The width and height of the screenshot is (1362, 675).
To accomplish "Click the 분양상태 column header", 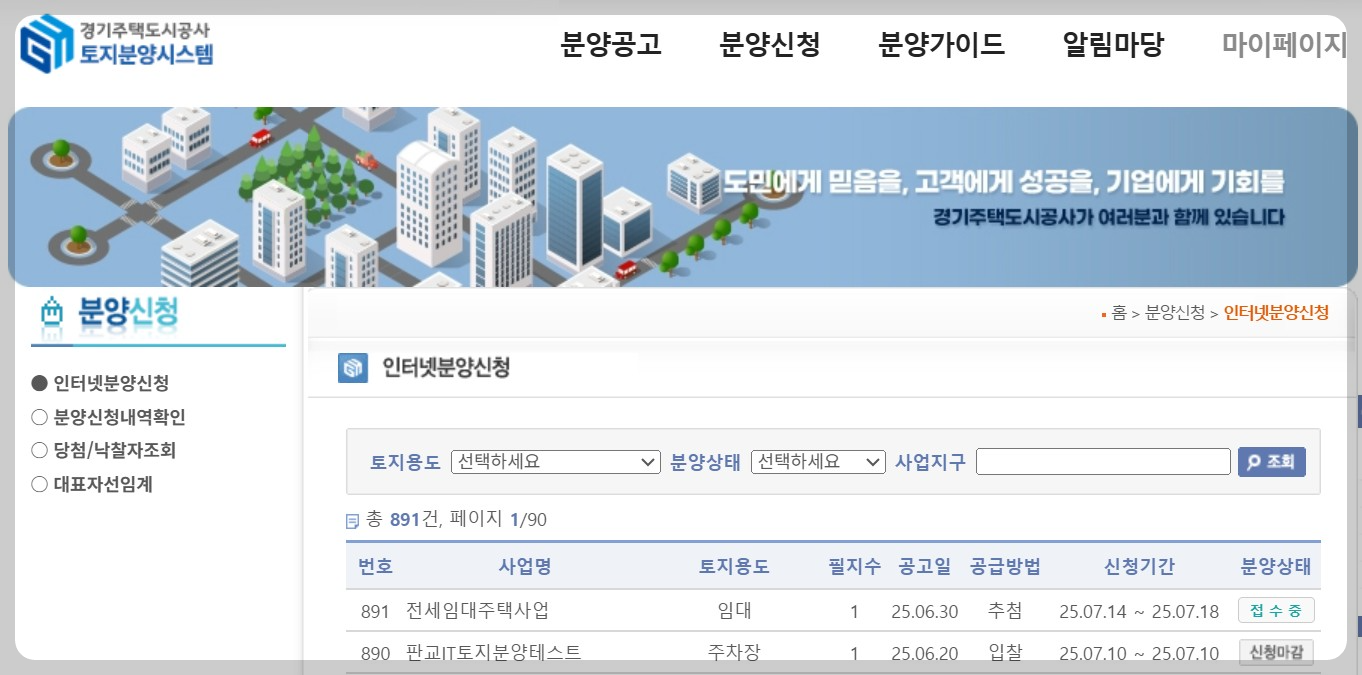I will point(1276,567).
